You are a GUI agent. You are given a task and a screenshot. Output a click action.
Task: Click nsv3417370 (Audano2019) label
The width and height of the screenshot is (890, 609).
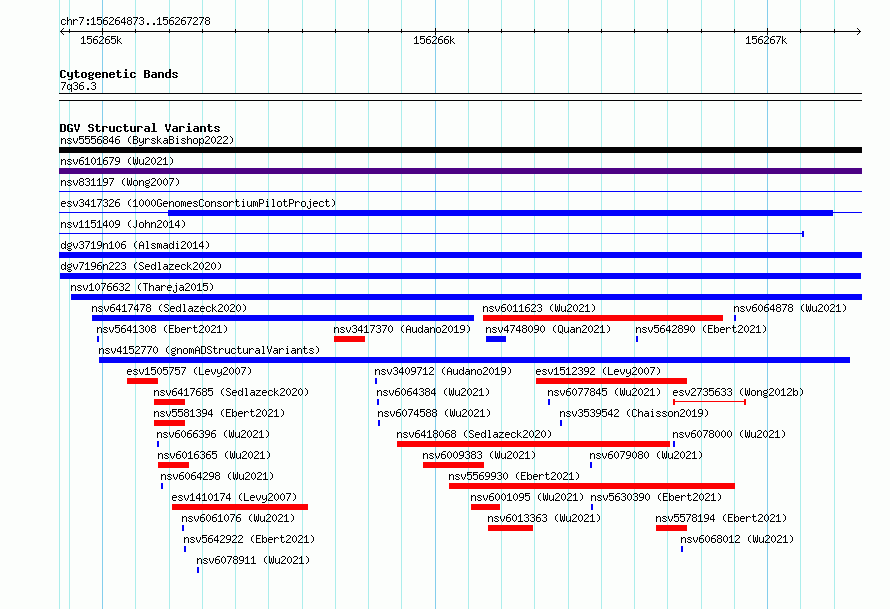[402, 329]
